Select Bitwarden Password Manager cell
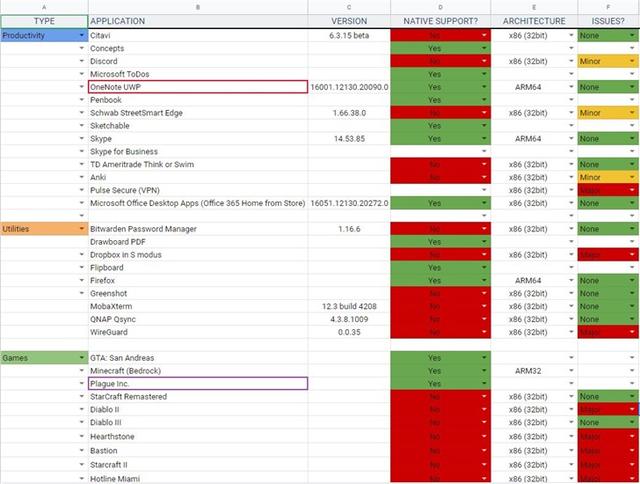This screenshot has height=484, width=640. 198,229
